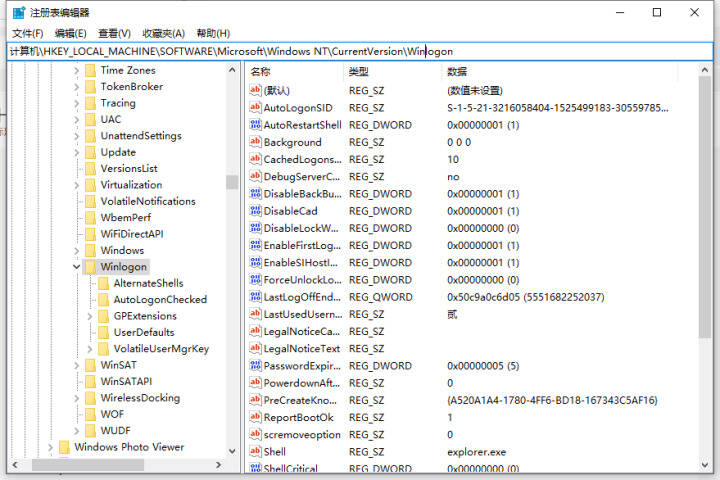Click the values pane vertical scrollbar thumb
The height and width of the screenshot is (480, 720).
pyautogui.click(x=705, y=208)
